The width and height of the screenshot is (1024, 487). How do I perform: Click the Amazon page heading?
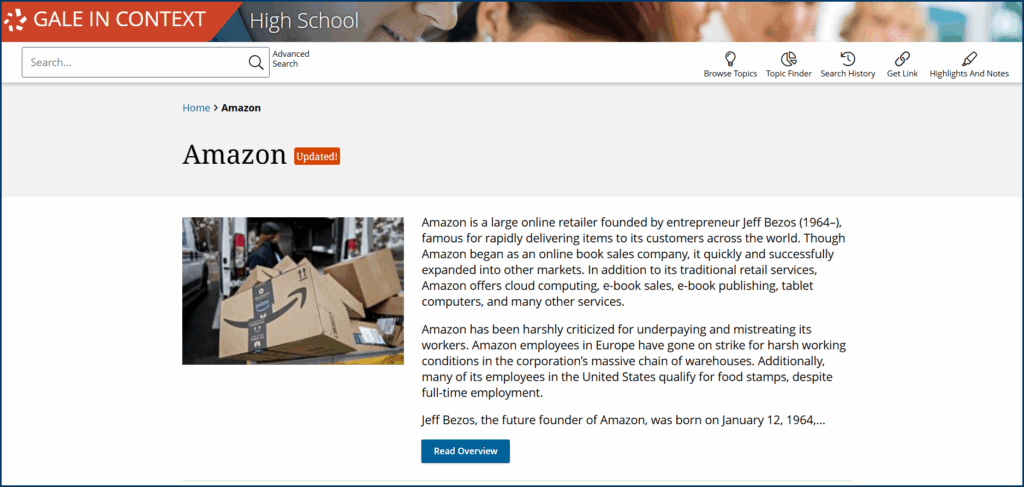pos(234,155)
